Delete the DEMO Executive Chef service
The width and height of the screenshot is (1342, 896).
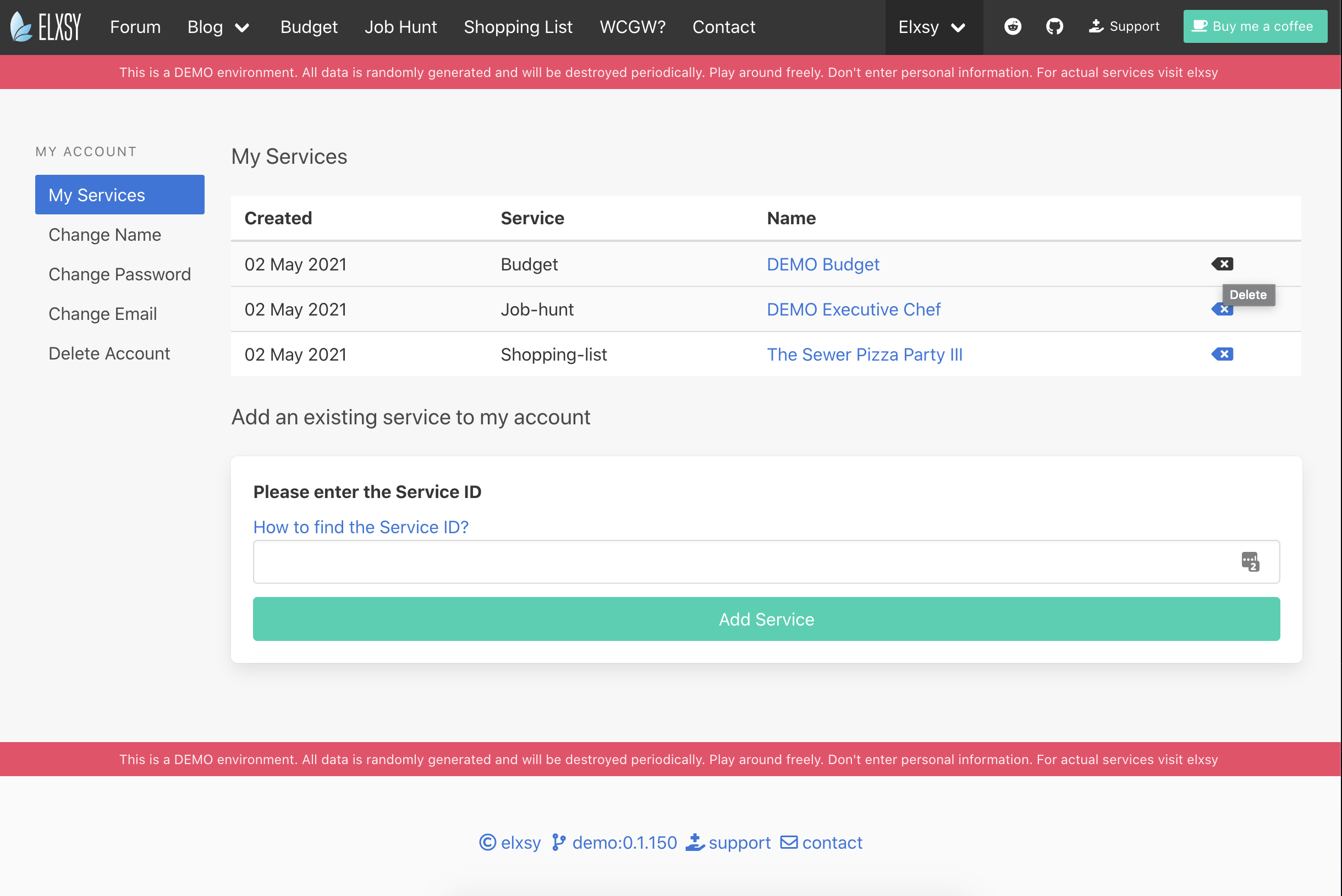tap(1221, 309)
